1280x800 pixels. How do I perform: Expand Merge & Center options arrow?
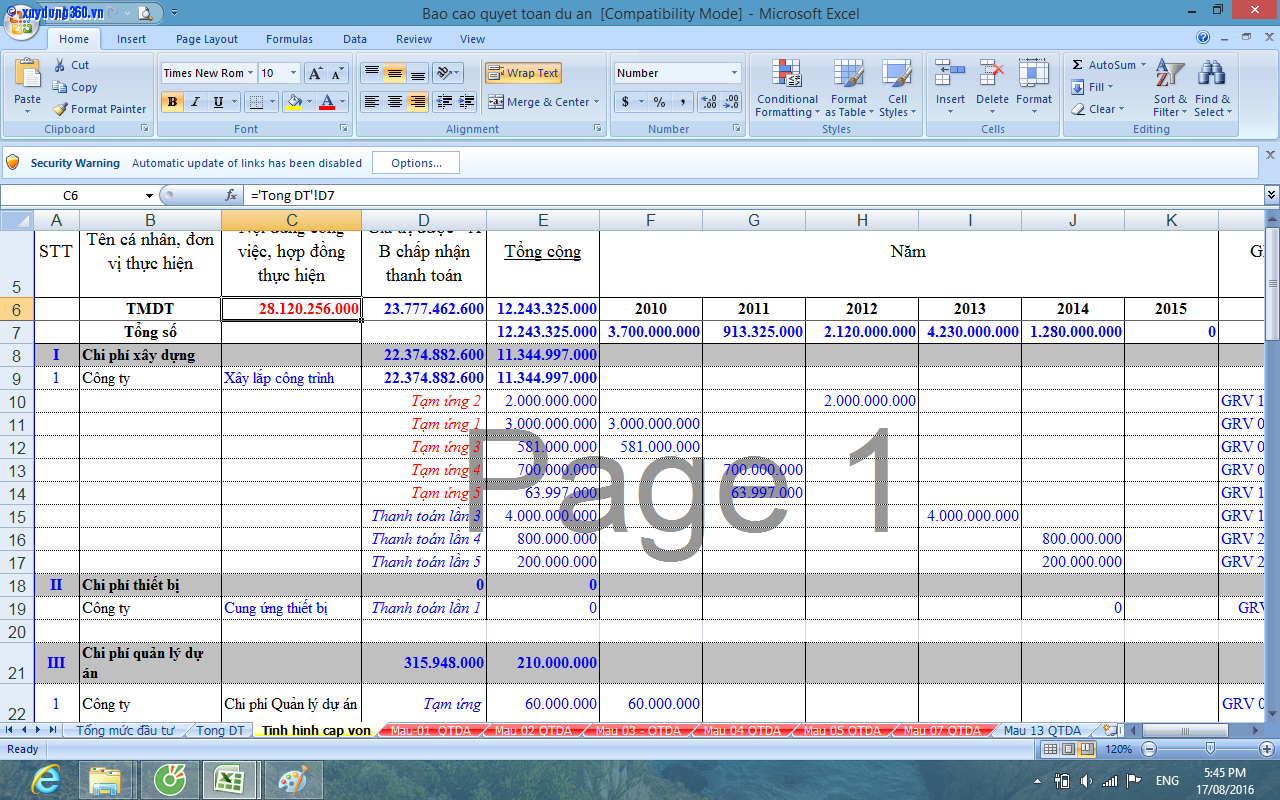pyautogui.click(x=596, y=102)
